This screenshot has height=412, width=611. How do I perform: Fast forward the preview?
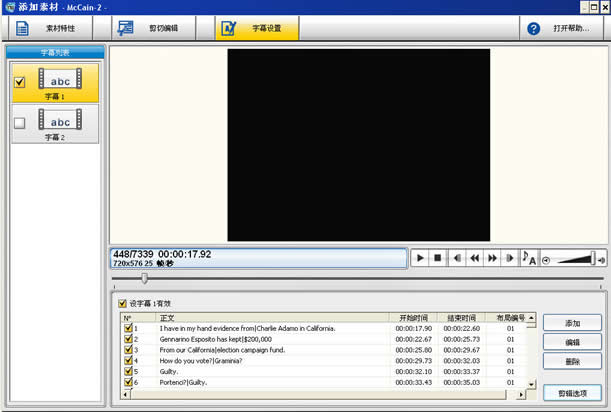[492, 258]
